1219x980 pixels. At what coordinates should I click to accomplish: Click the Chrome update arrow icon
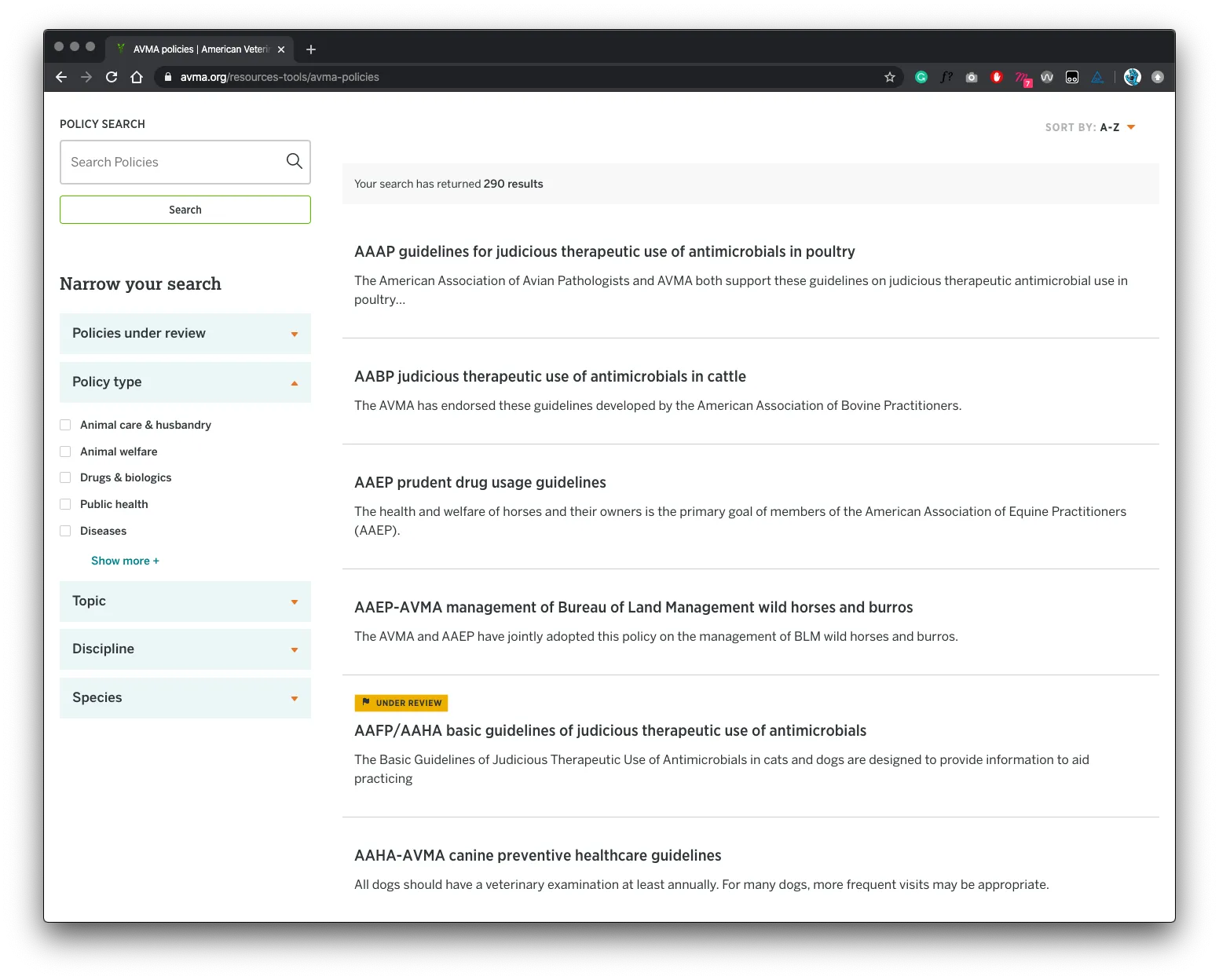tap(1158, 77)
